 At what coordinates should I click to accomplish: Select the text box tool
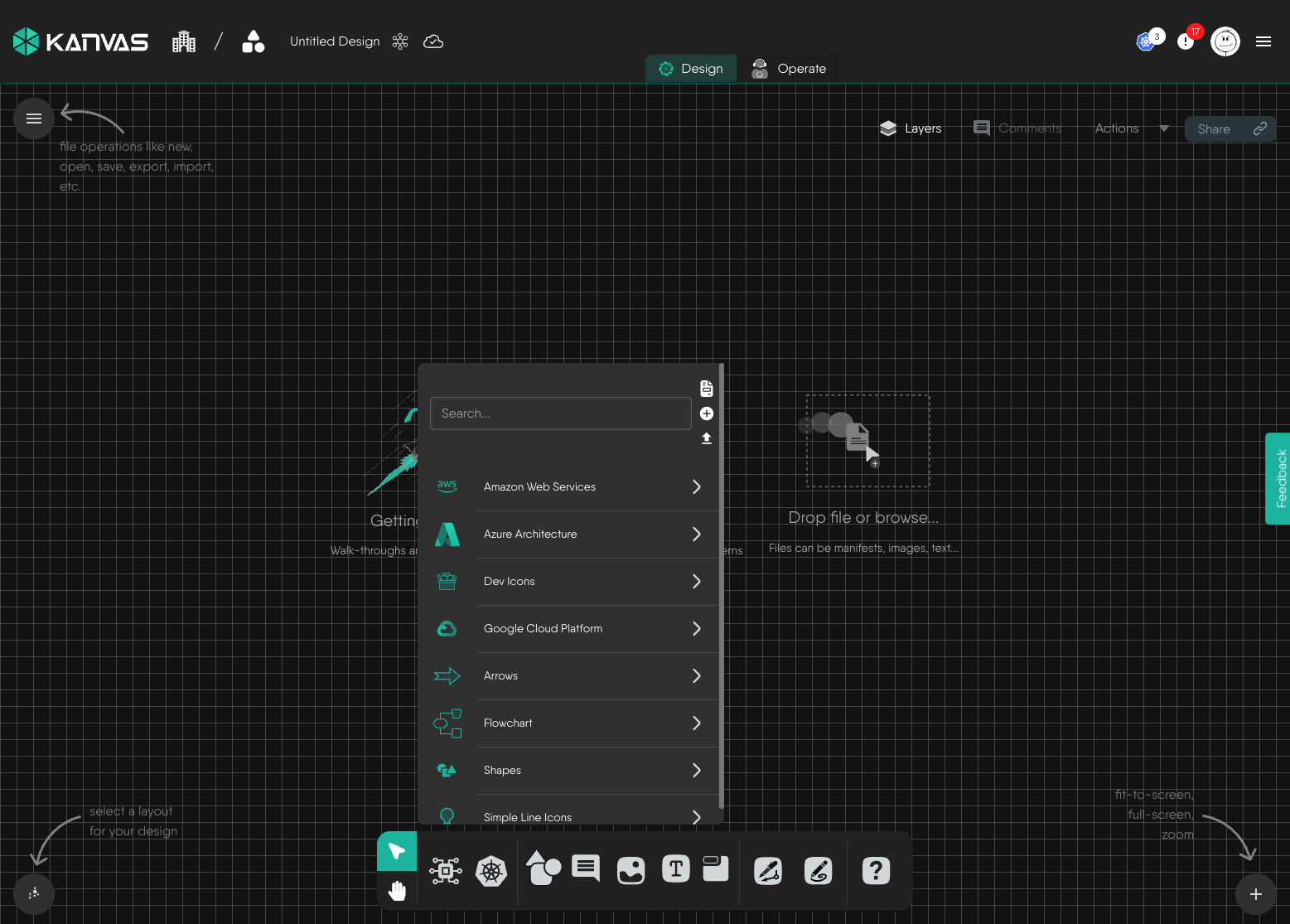[676, 868]
